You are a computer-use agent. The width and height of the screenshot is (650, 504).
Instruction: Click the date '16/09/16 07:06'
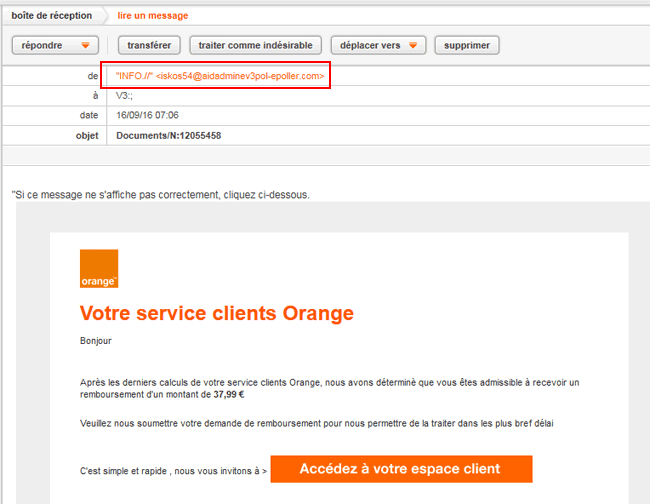(148, 115)
